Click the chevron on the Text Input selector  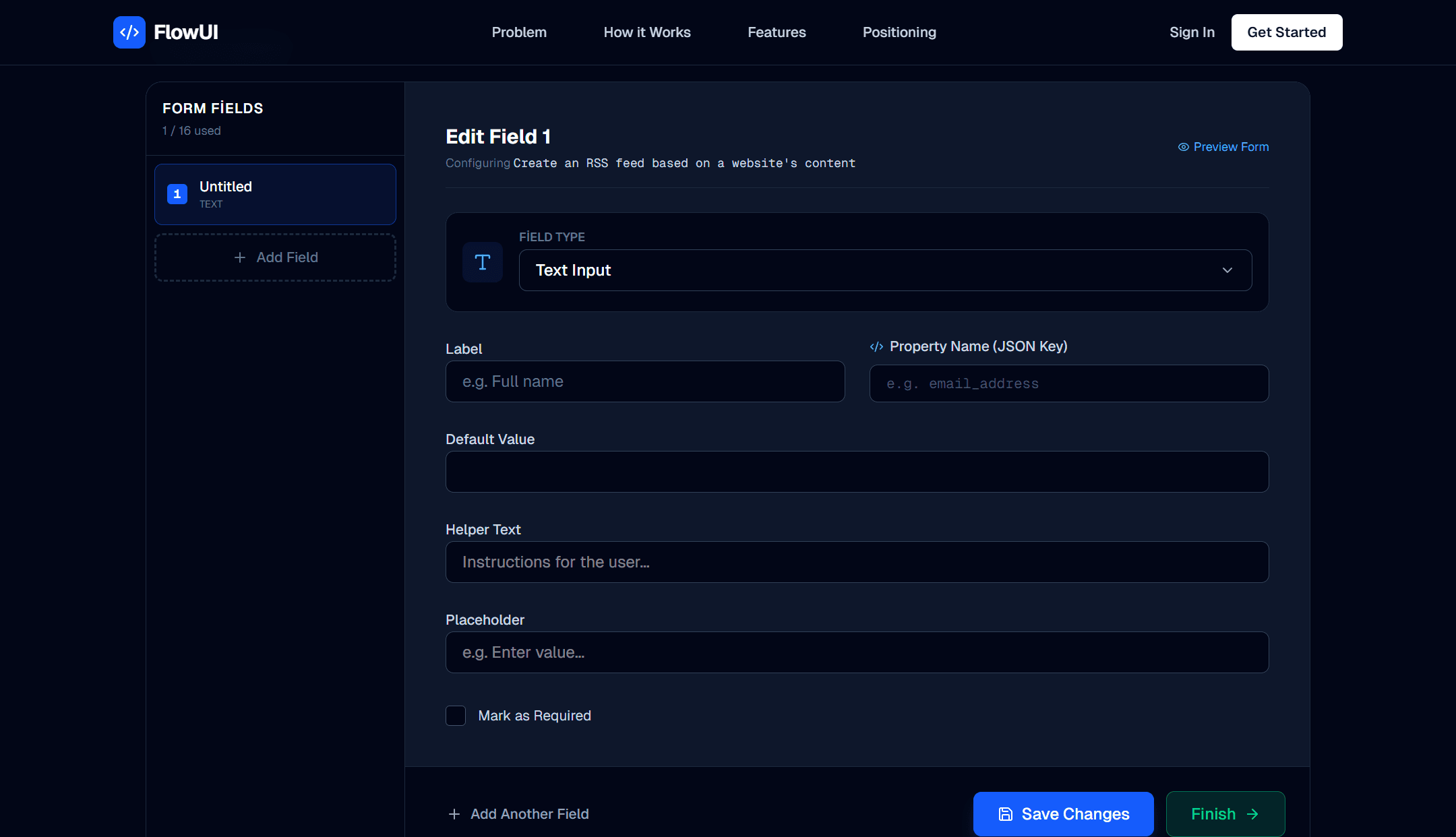click(x=1227, y=270)
